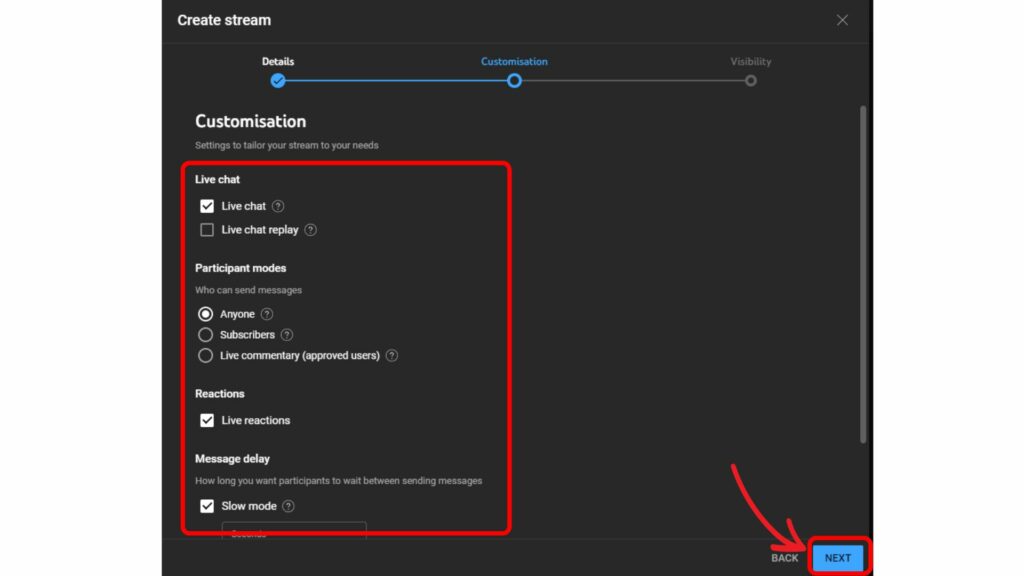
Task: Close the Create stream dialog
Action: (x=842, y=20)
